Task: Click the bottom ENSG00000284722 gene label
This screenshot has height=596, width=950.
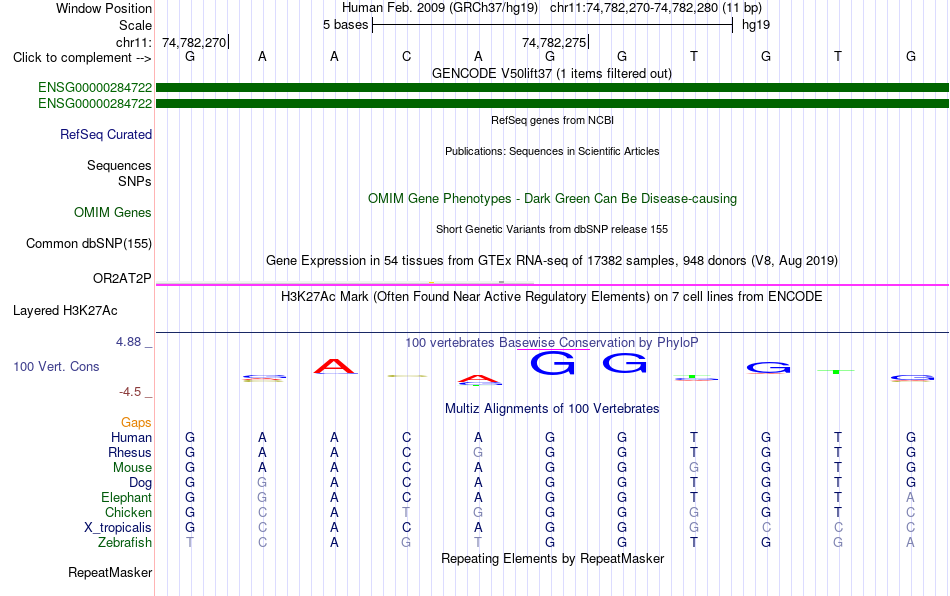Action: point(95,104)
